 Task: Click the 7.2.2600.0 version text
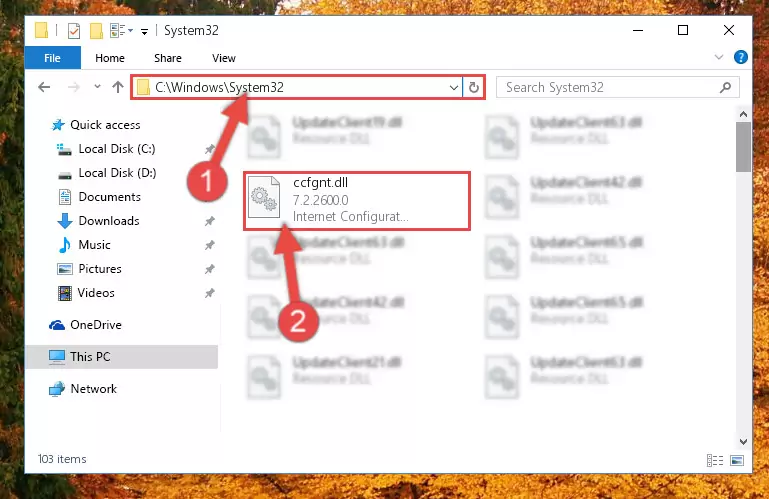pyautogui.click(x=321, y=200)
